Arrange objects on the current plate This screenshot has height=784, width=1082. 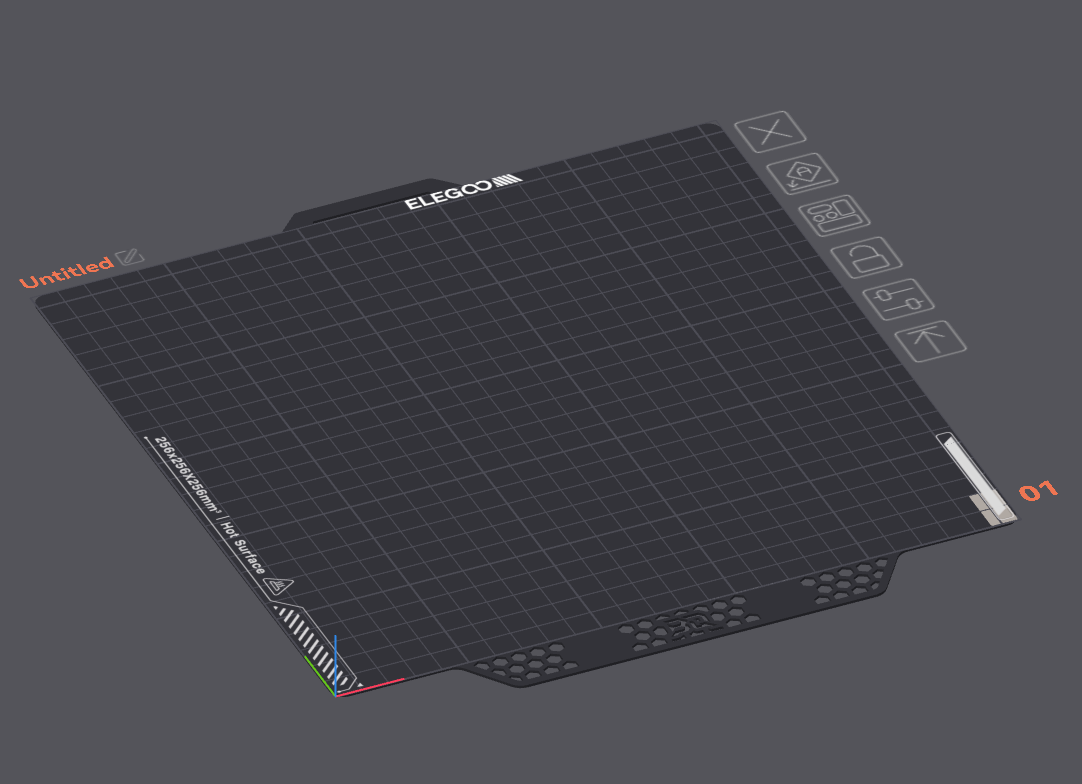coord(834,215)
